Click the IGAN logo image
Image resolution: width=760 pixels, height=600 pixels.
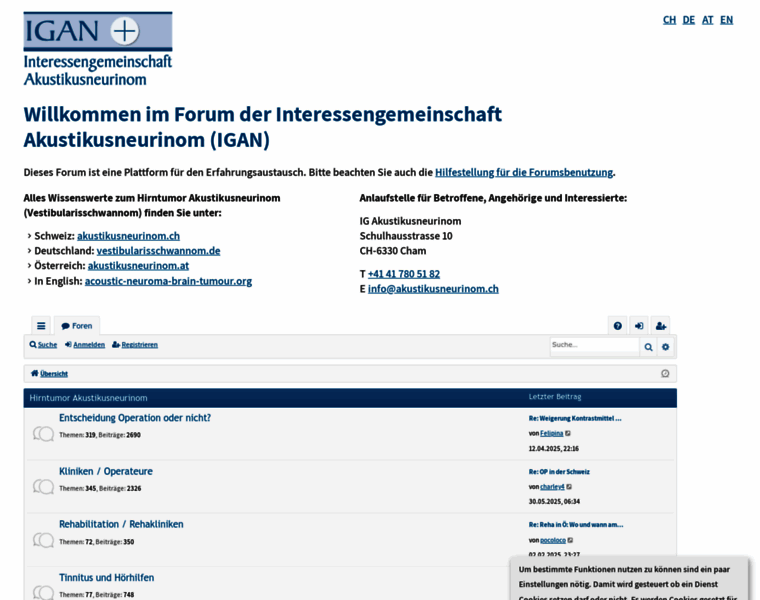pyautogui.click(x=98, y=49)
